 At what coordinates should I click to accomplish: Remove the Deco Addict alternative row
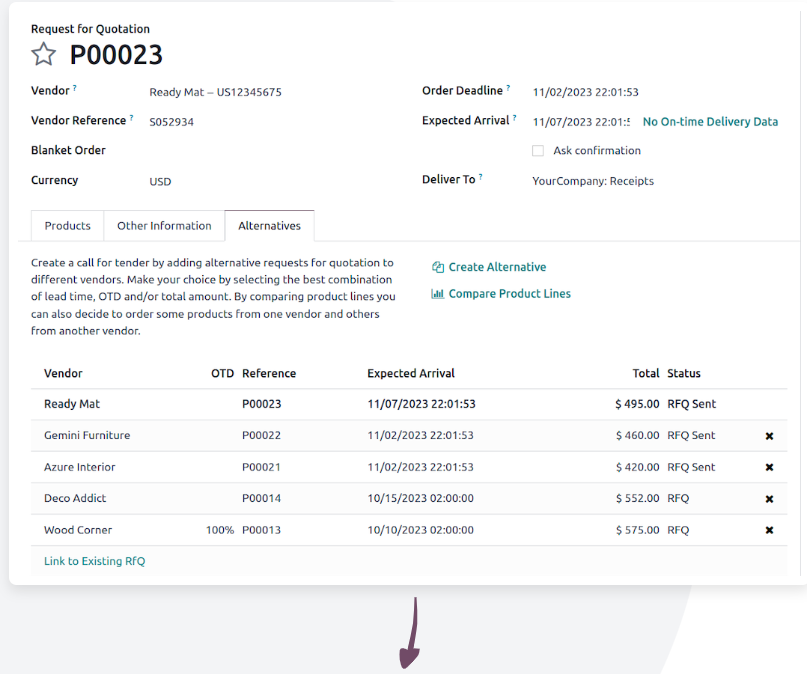pyautogui.click(x=769, y=499)
